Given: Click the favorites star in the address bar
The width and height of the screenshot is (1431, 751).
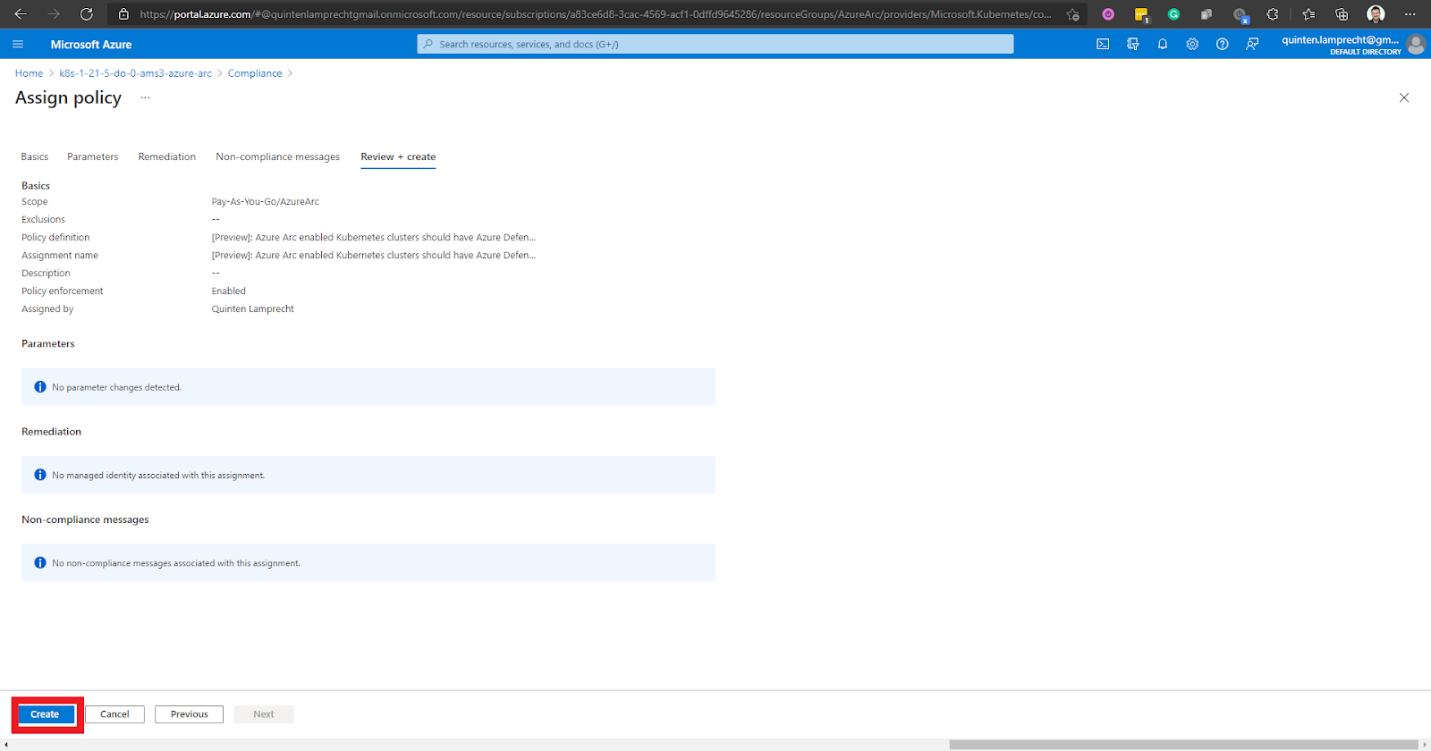Looking at the screenshot, I should point(1073,14).
